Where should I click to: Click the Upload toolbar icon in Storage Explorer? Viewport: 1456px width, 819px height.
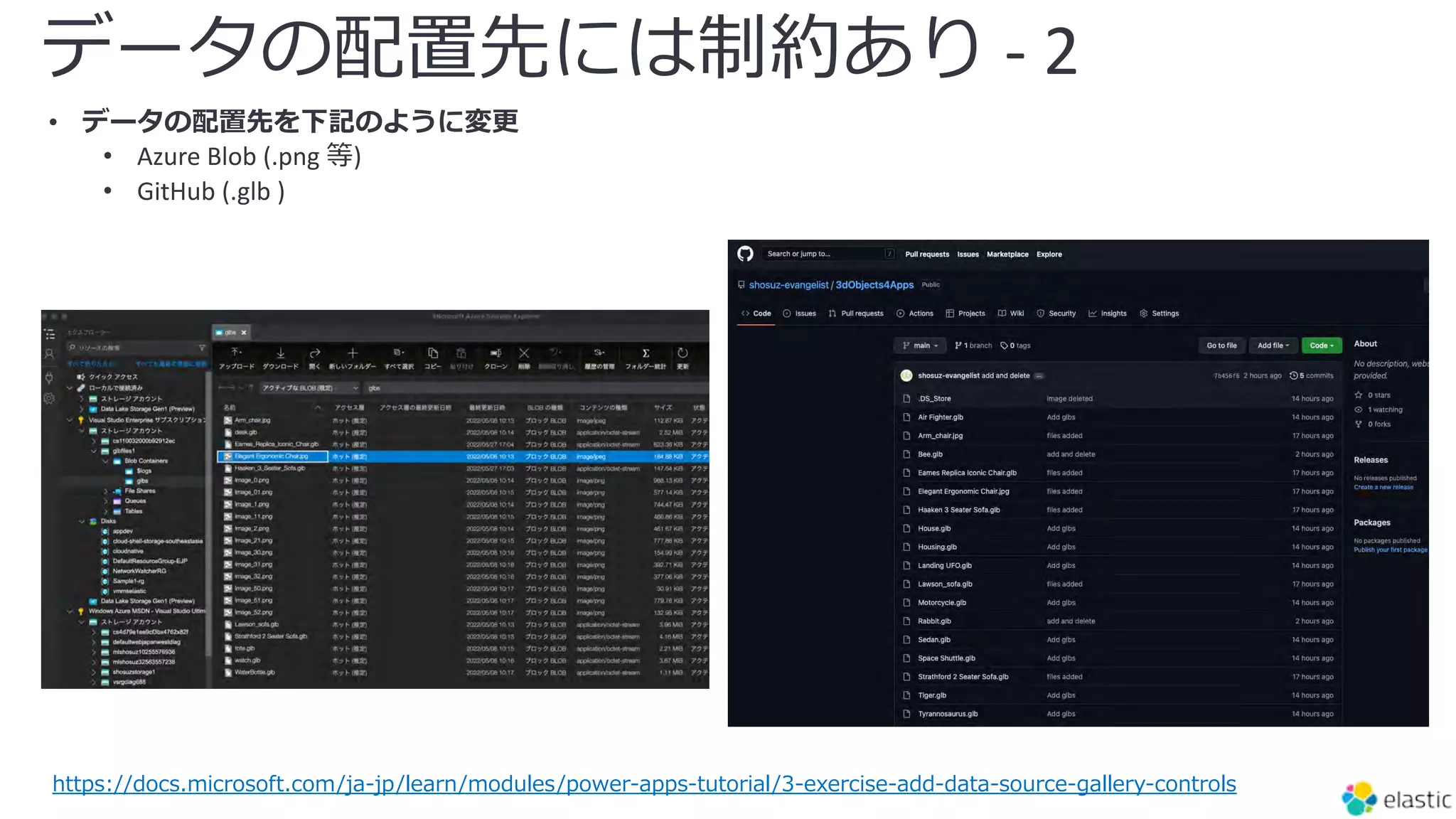236,353
